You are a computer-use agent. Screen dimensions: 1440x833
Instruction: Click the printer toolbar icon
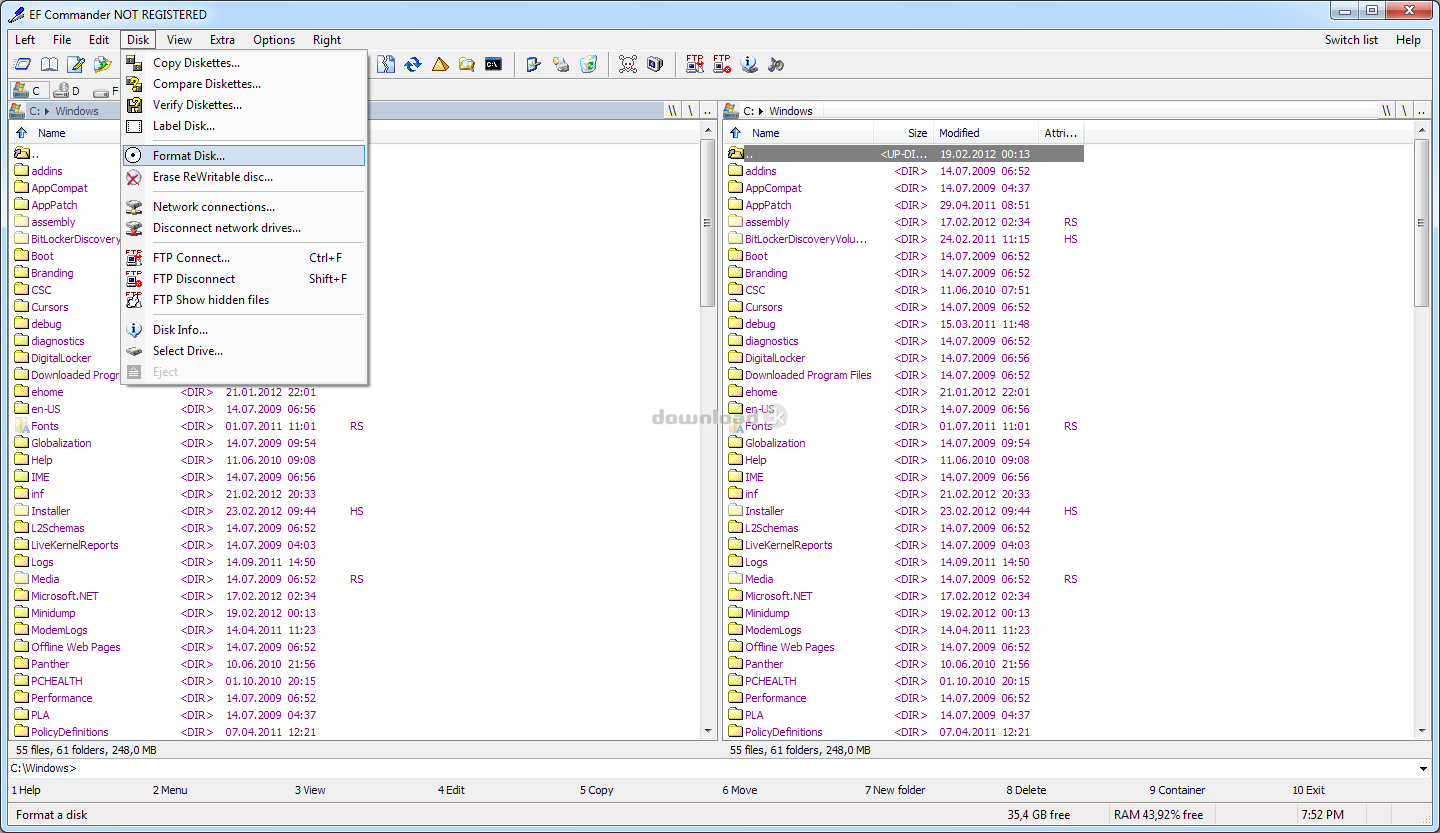[561, 65]
